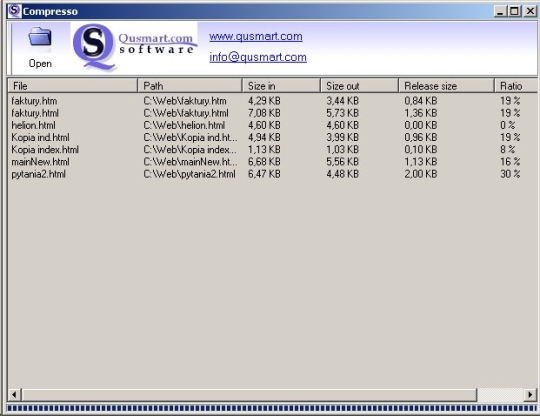The image size is (540, 416).
Task: Sort by the Path column header
Action: click(190, 86)
